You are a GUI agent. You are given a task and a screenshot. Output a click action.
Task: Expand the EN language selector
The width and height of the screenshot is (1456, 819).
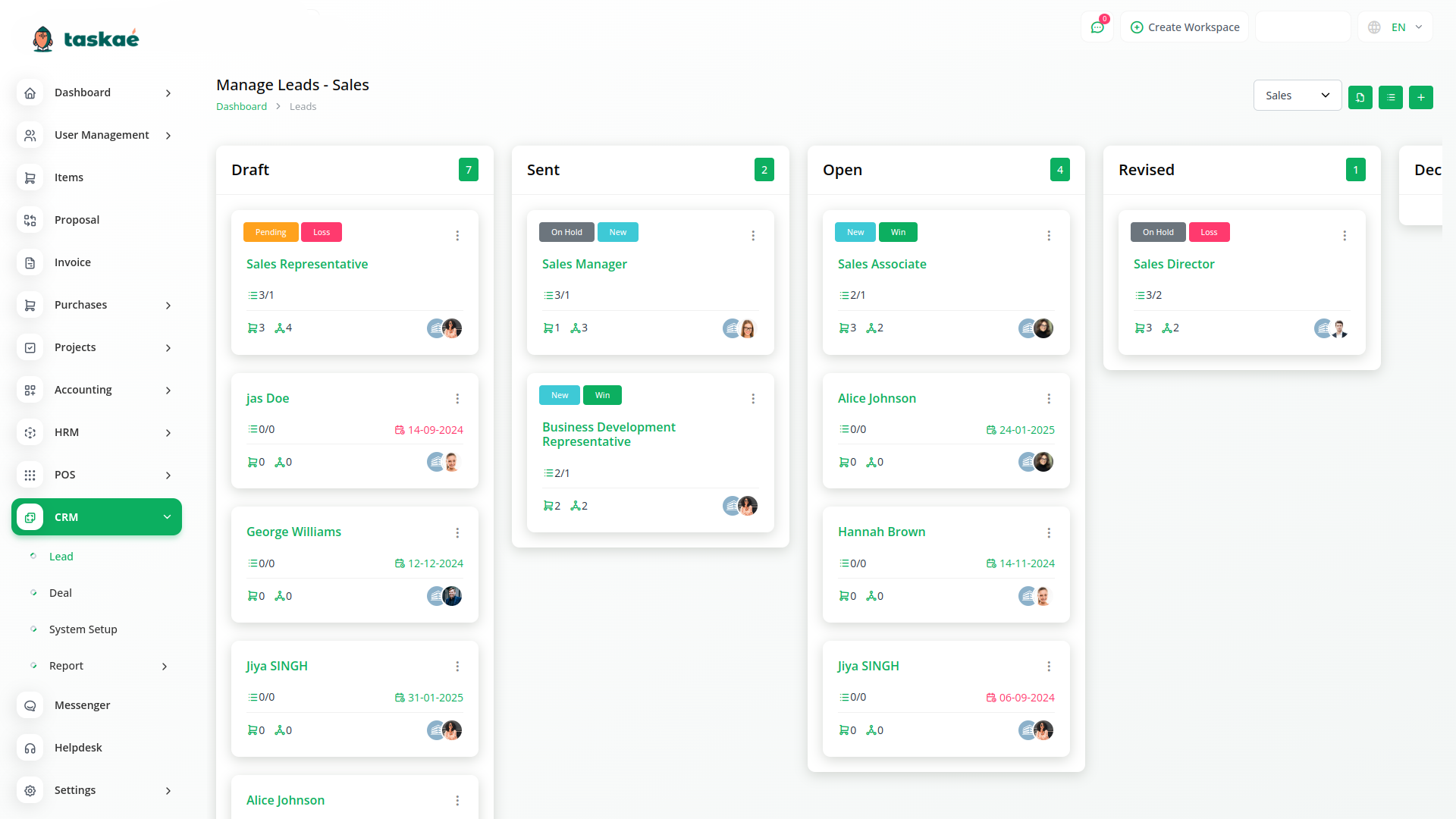(1395, 27)
